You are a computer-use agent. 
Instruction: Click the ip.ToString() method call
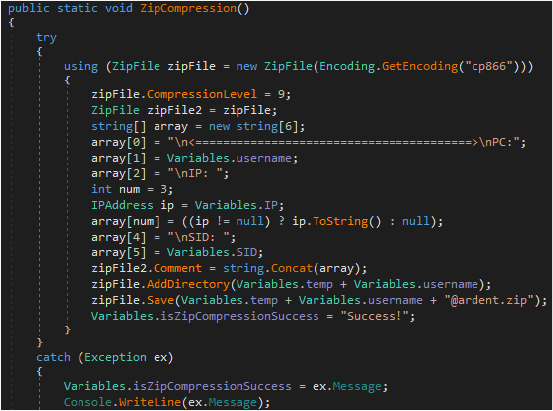point(337,221)
